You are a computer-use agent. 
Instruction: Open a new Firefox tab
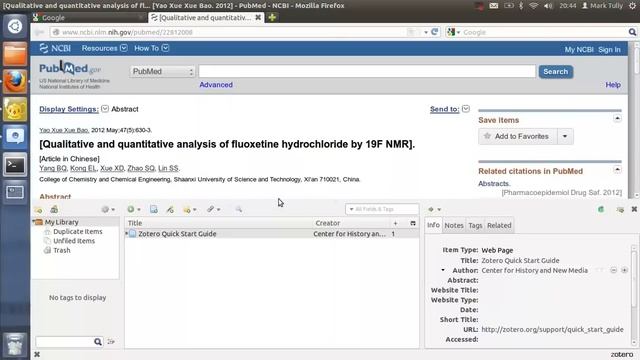(272, 17)
